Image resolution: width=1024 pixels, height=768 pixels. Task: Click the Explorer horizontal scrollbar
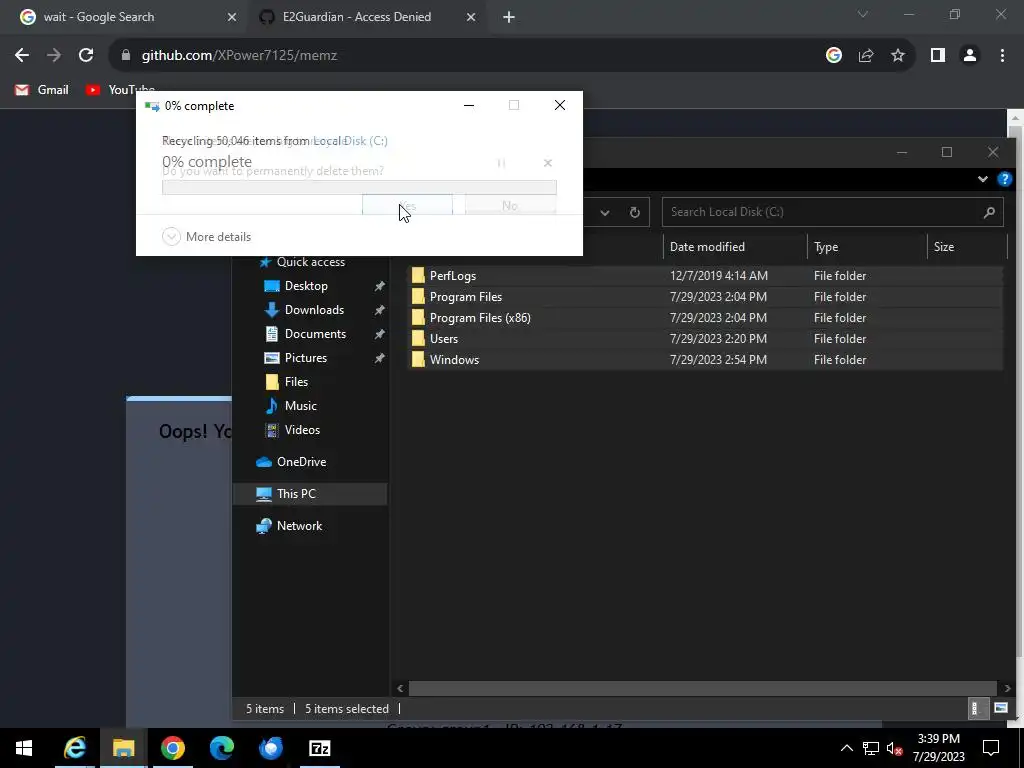[703, 688]
